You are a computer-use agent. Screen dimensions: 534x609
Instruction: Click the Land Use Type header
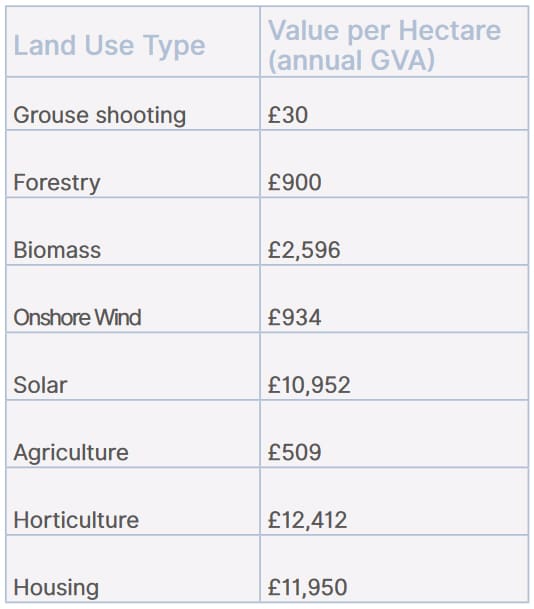(x=109, y=45)
